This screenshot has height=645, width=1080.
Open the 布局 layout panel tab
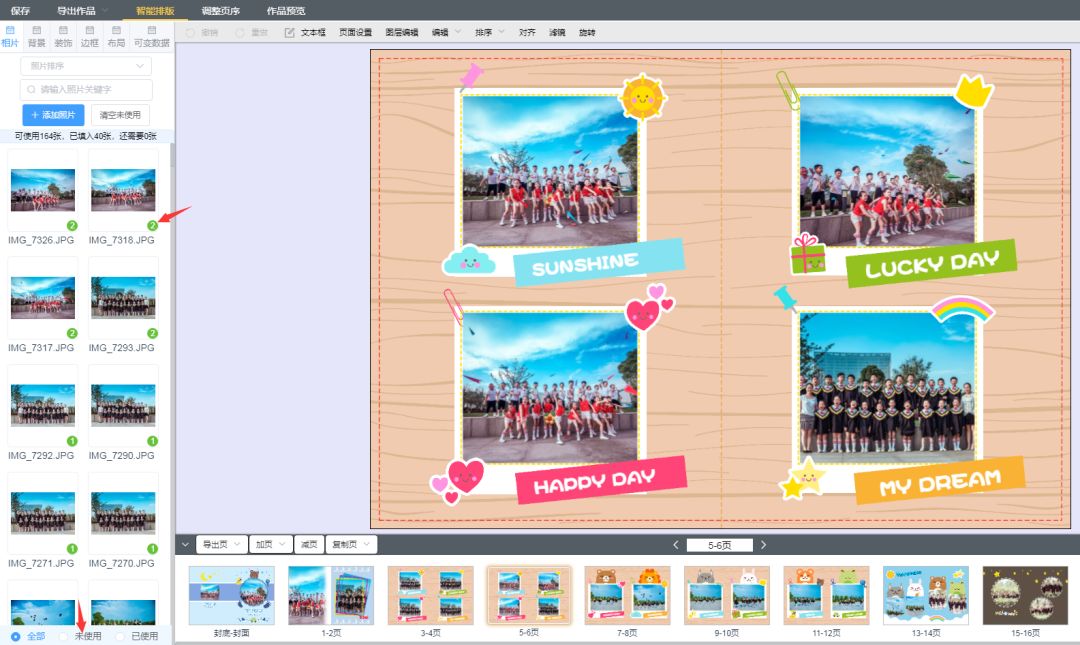pos(116,37)
